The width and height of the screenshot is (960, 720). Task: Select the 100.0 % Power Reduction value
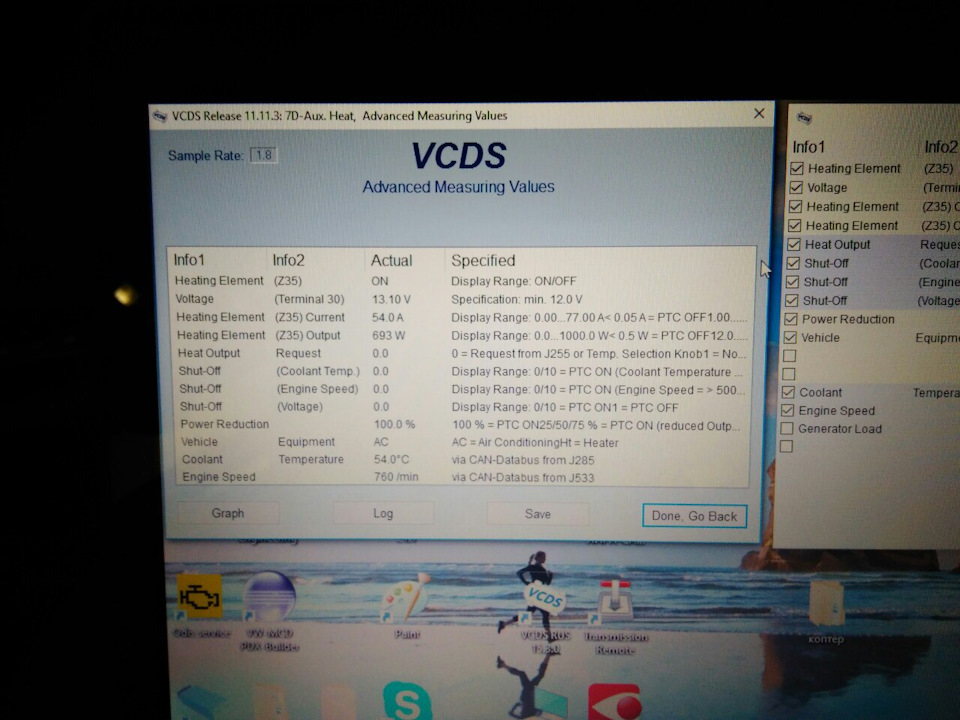pos(394,424)
